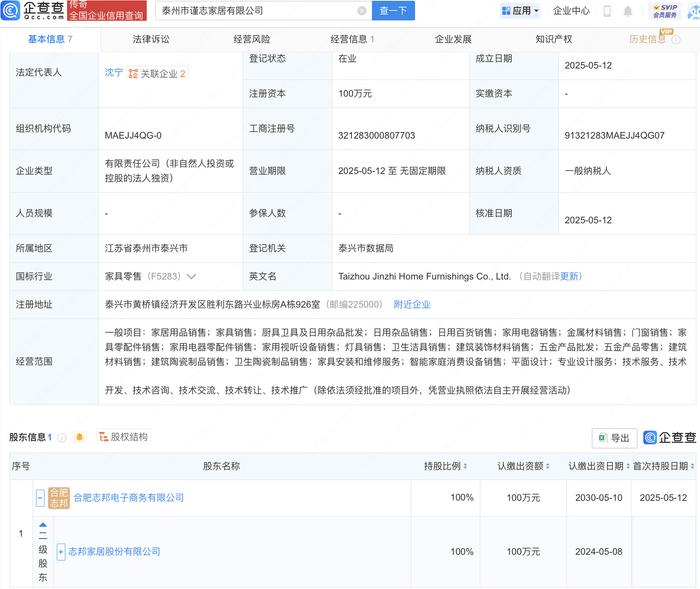Select organization code MAEJJ4QG-0
The width and height of the screenshot is (700, 589).
click(x=133, y=135)
